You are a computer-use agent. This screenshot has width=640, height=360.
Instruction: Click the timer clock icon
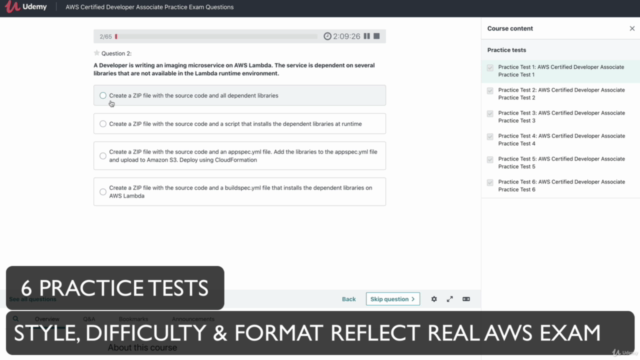click(x=327, y=36)
